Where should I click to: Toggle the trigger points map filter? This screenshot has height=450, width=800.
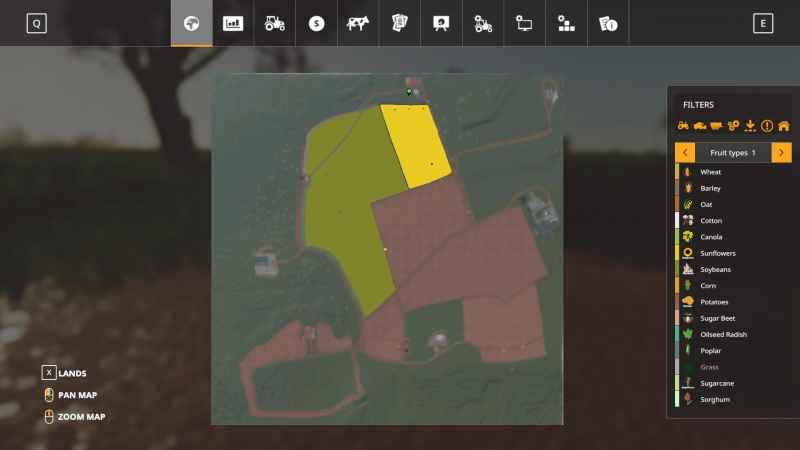coord(733,126)
